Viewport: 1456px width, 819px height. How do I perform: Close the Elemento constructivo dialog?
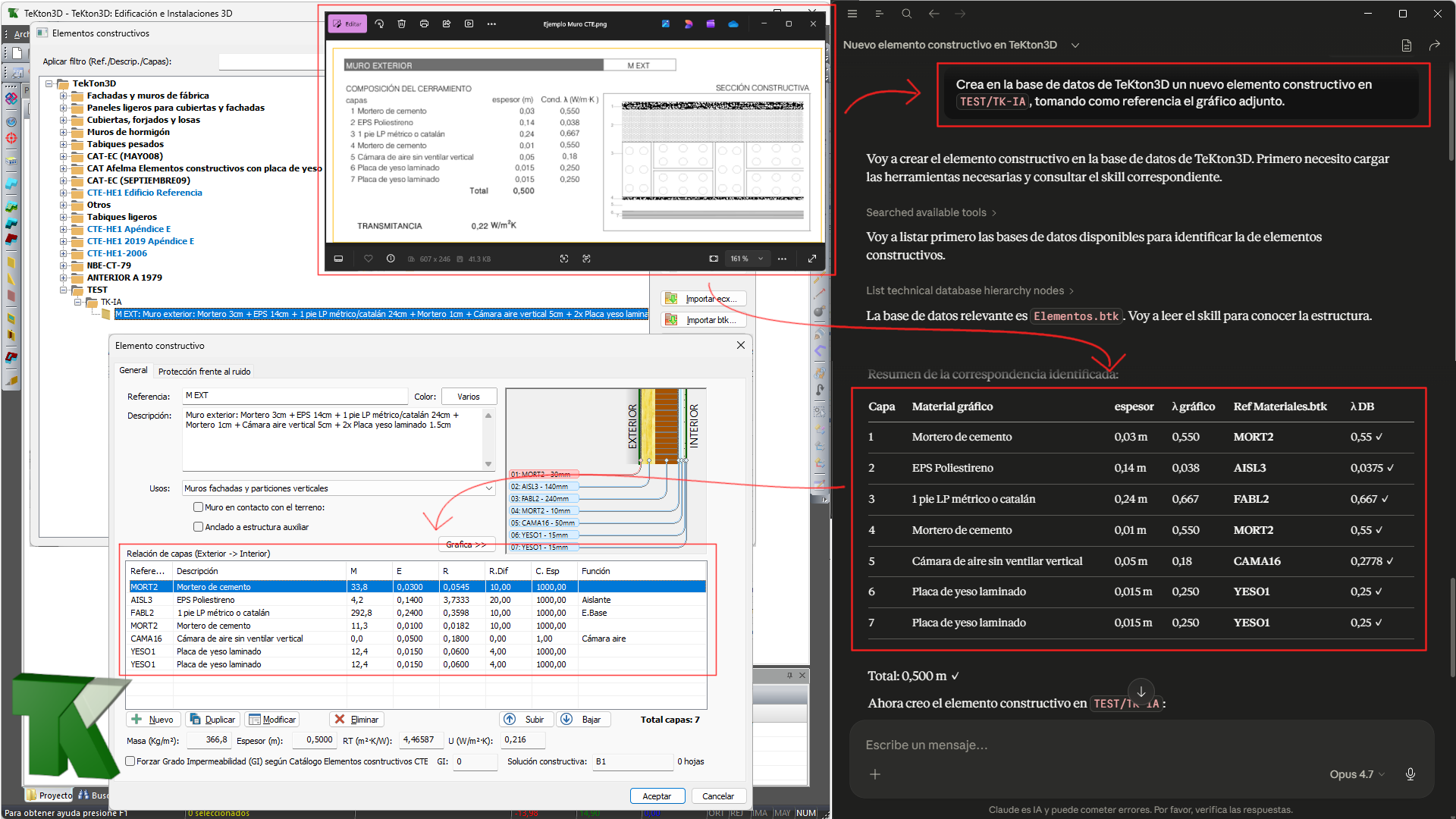coord(741,345)
